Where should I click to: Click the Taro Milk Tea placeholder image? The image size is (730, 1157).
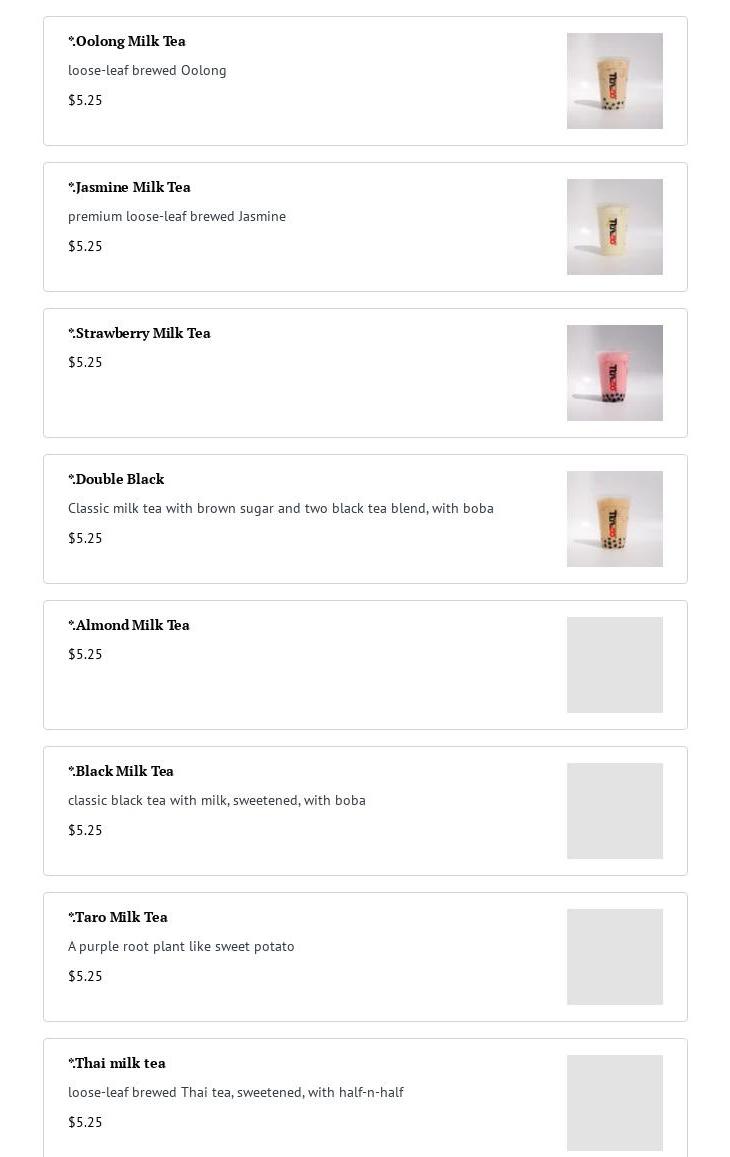(x=614, y=957)
